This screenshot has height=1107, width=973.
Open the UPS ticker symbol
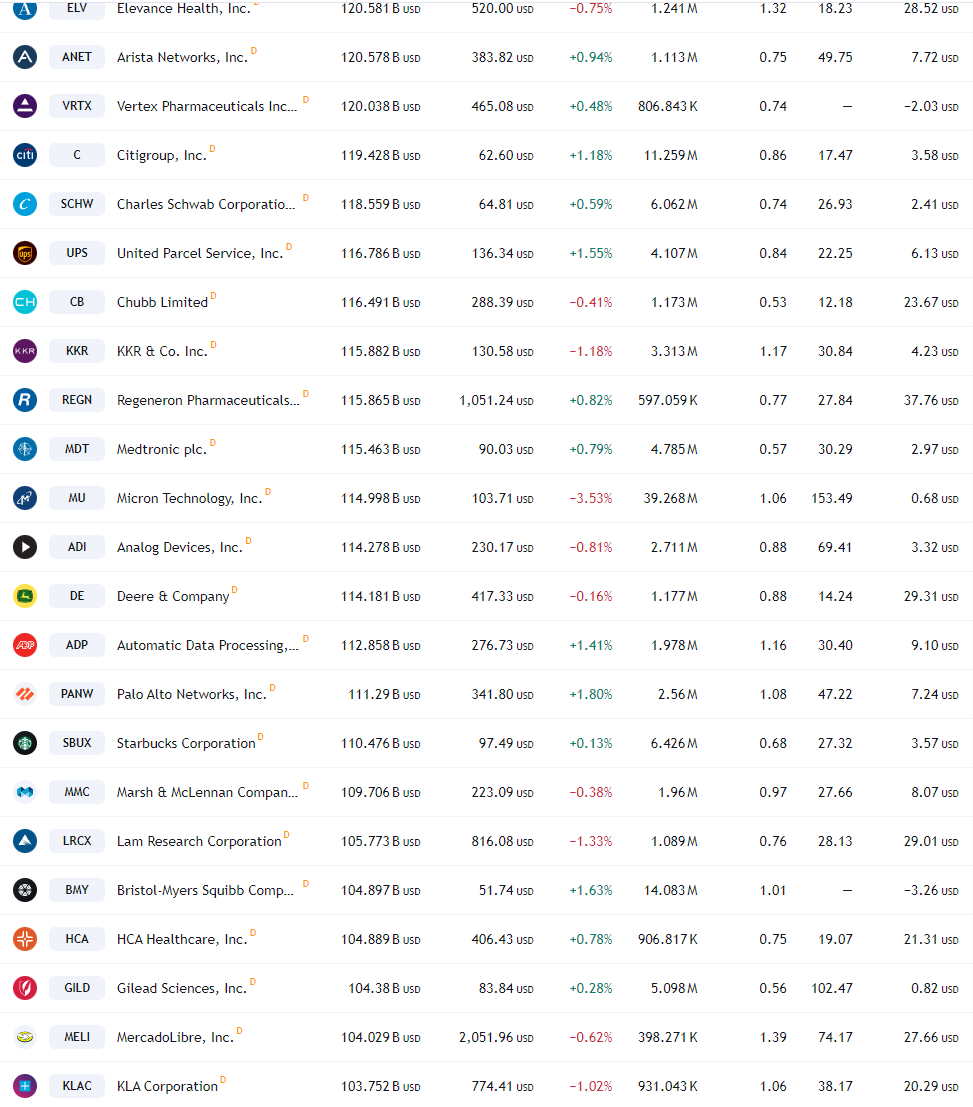tap(77, 253)
